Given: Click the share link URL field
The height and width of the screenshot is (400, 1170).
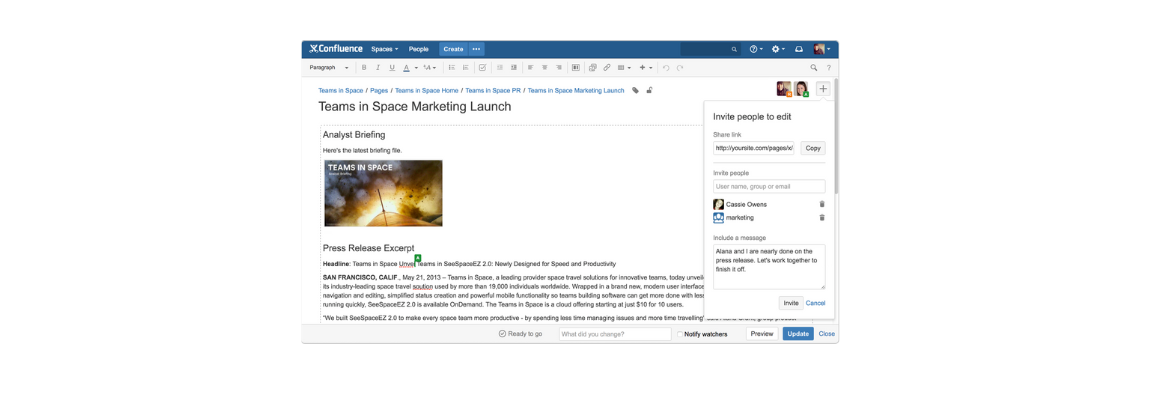Looking at the screenshot, I should pyautogui.click(x=754, y=149).
